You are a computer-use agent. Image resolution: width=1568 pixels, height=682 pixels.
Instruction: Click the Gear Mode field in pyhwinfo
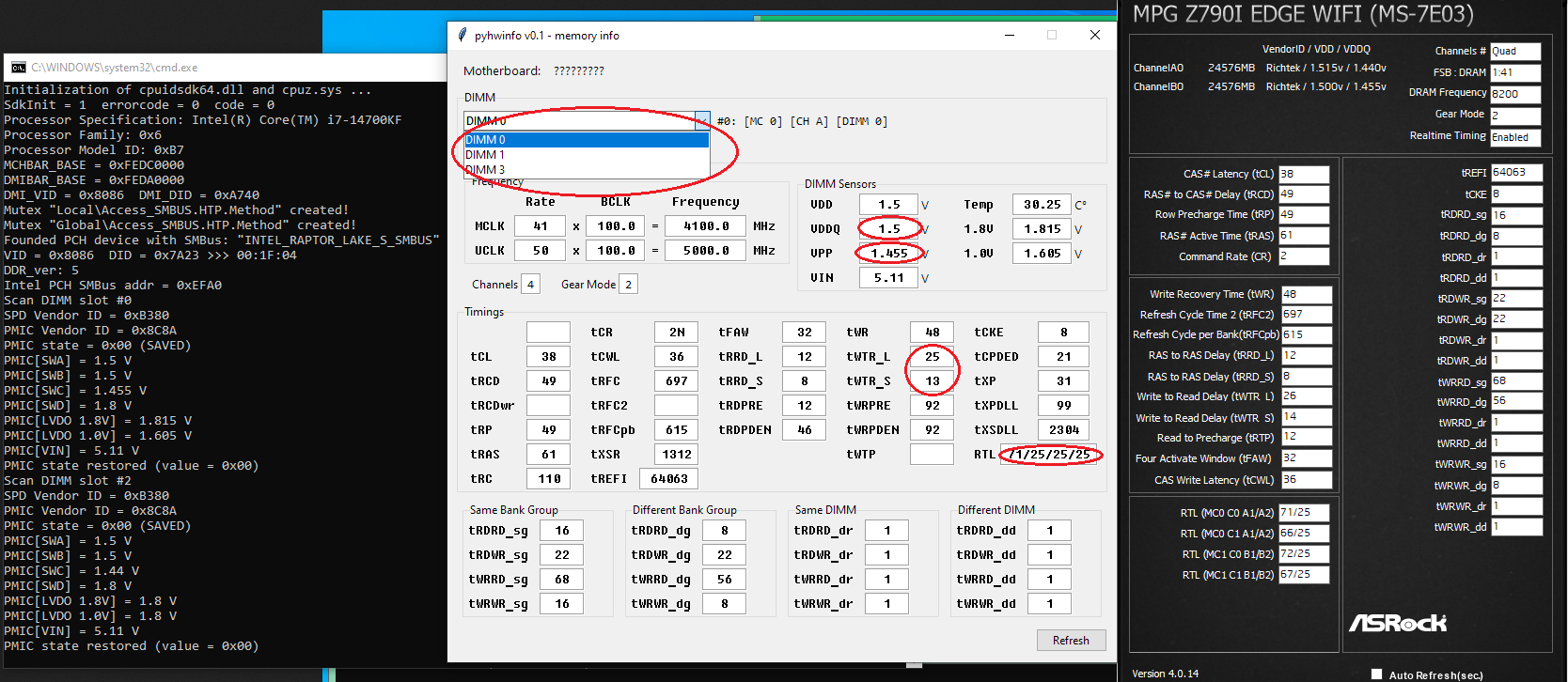coord(629,285)
